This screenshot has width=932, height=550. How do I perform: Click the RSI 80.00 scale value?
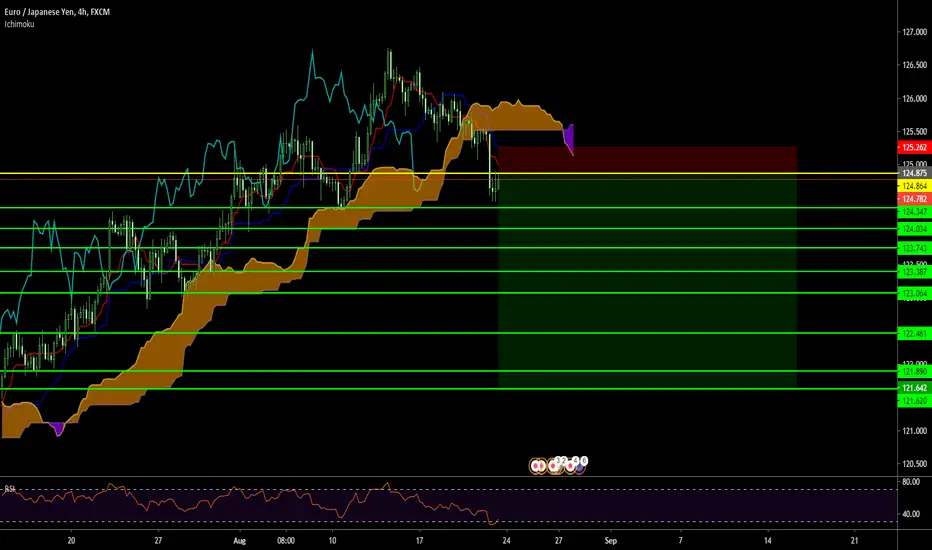911,482
